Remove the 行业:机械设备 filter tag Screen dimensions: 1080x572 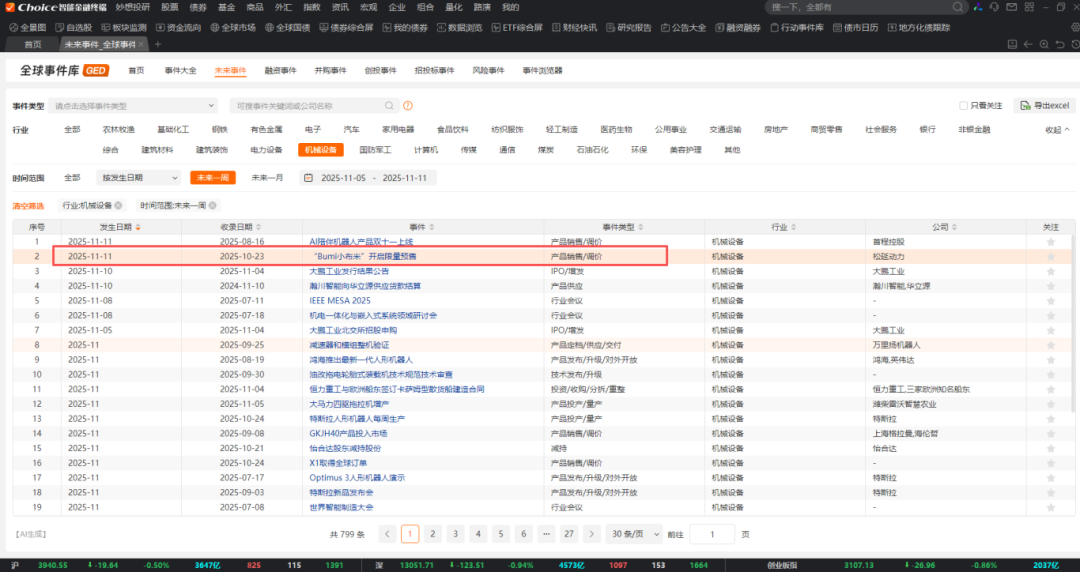(118, 206)
